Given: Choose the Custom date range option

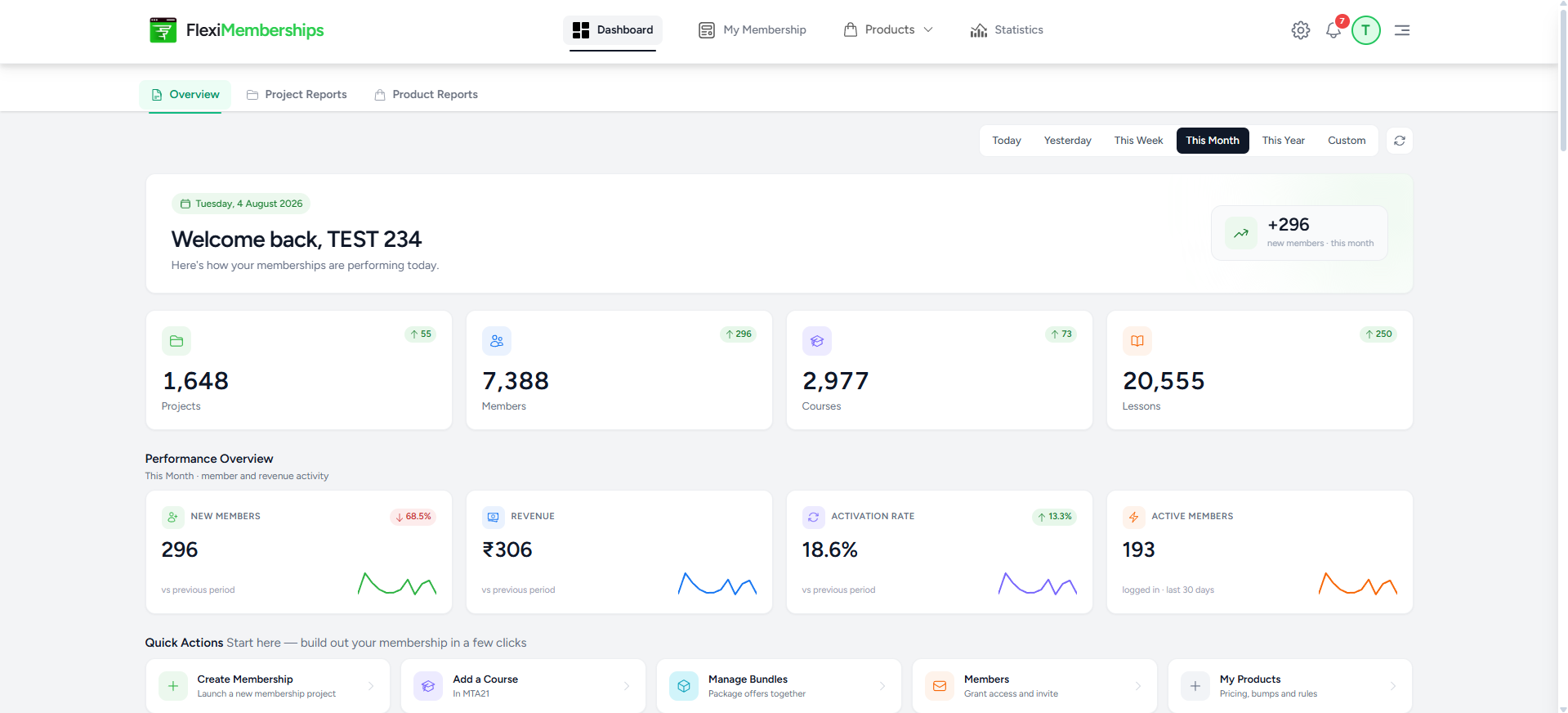Looking at the screenshot, I should tap(1347, 141).
